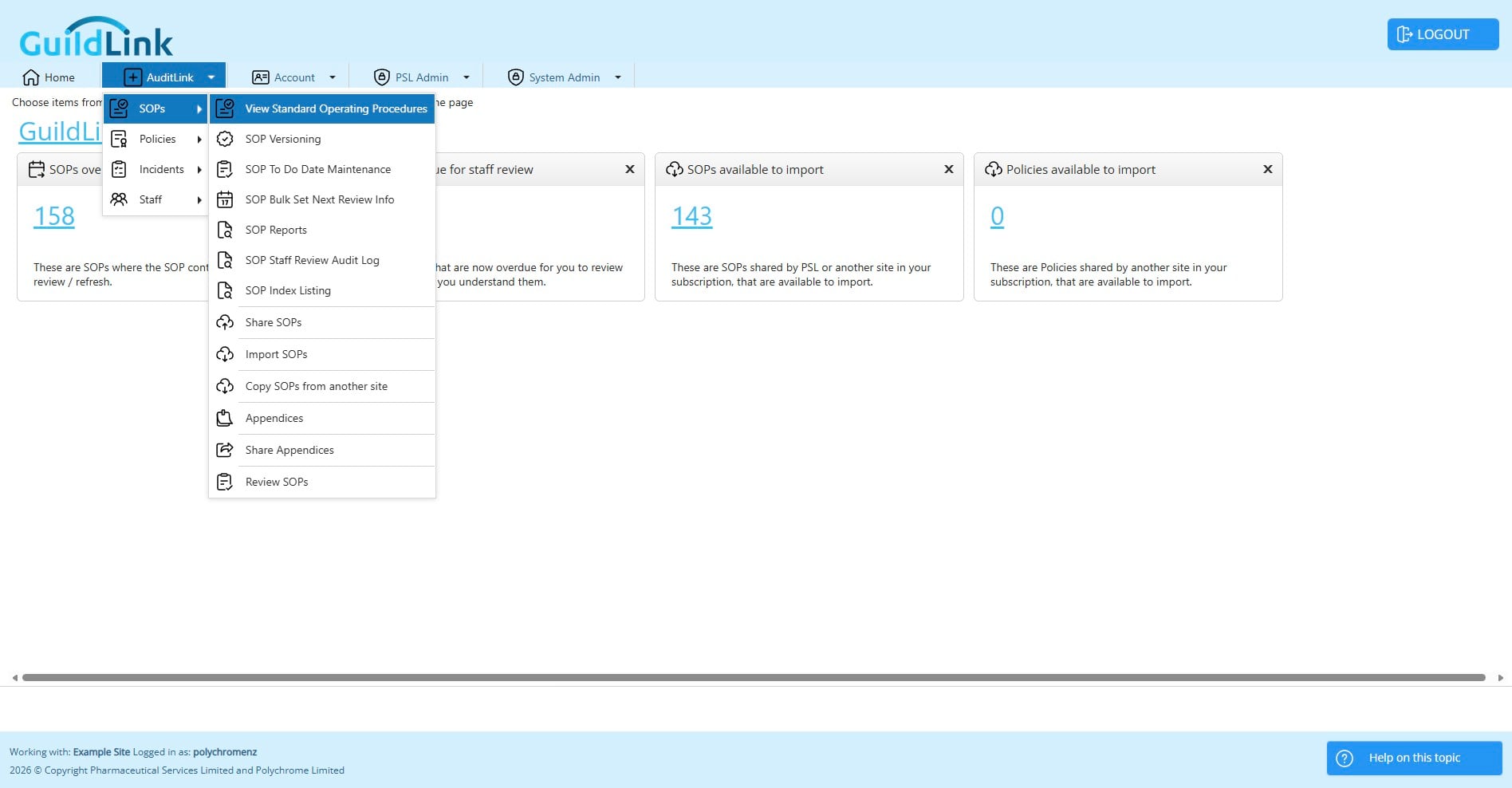This screenshot has width=1512, height=788.
Task: Expand the Staff submenu arrow
Action: 199,199
